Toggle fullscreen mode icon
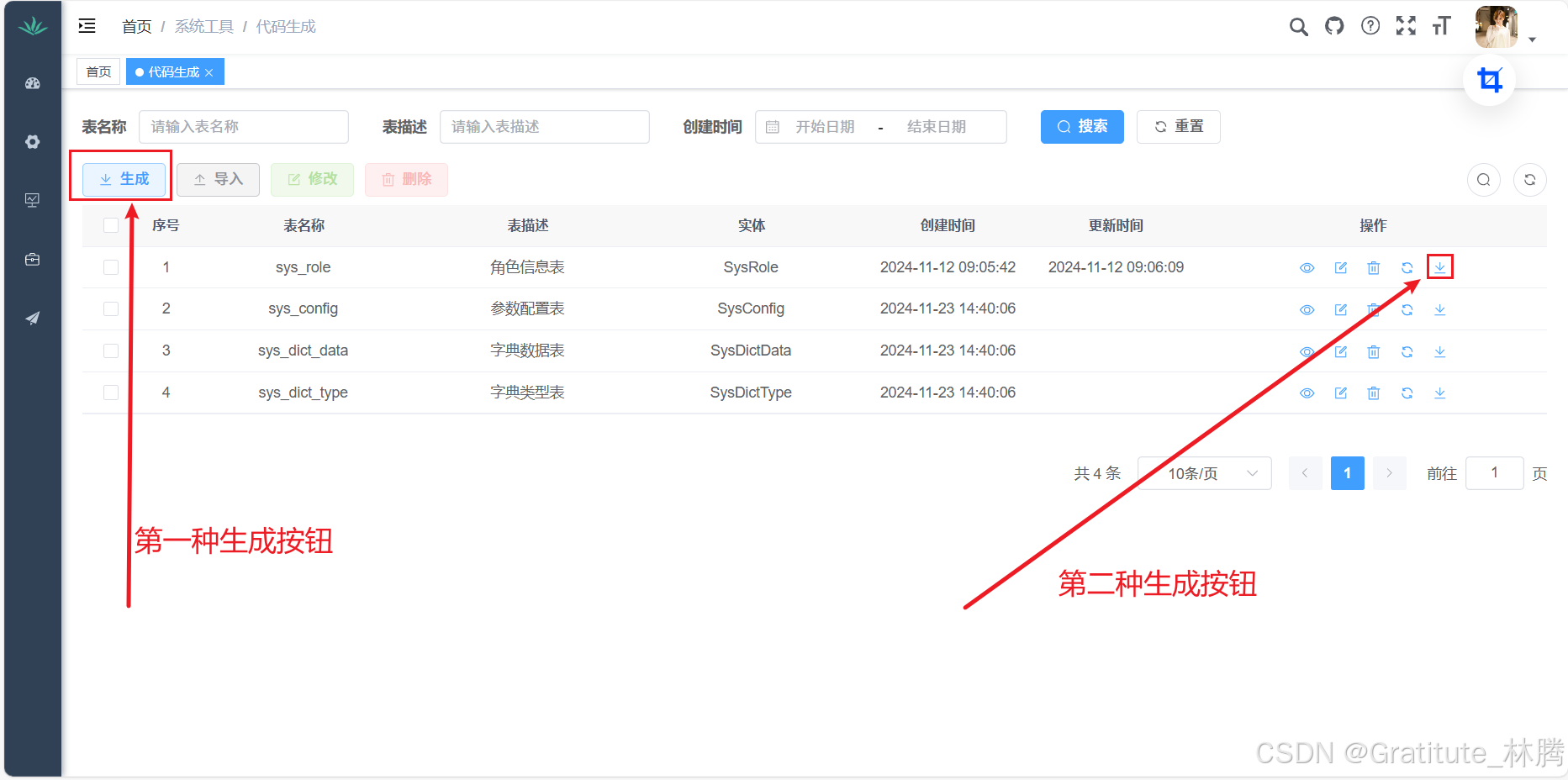The width and height of the screenshot is (1568, 780). click(x=1406, y=26)
